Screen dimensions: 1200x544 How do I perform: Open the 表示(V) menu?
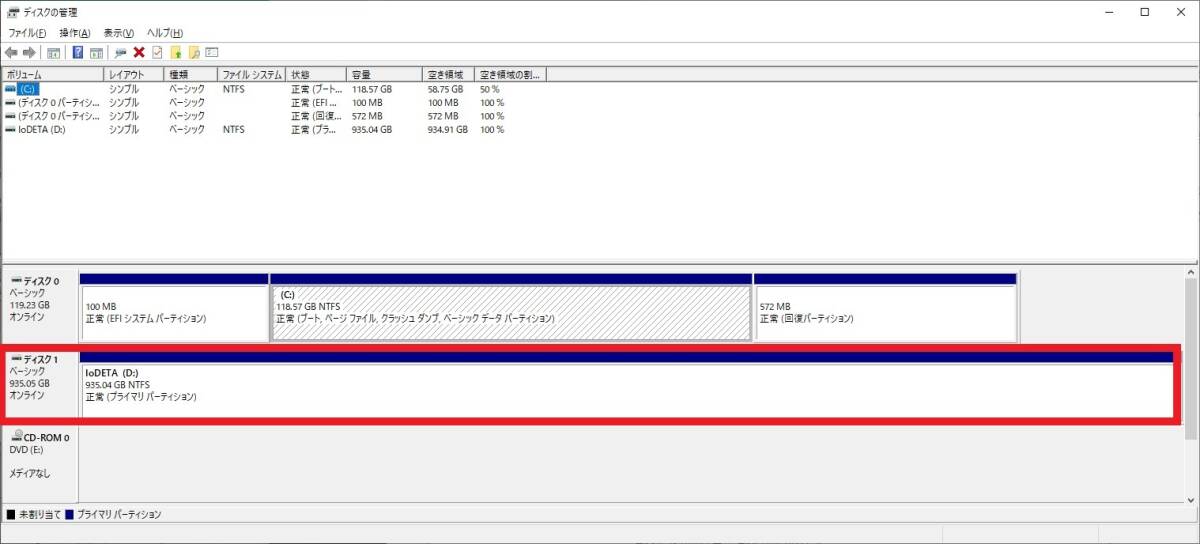coord(119,33)
